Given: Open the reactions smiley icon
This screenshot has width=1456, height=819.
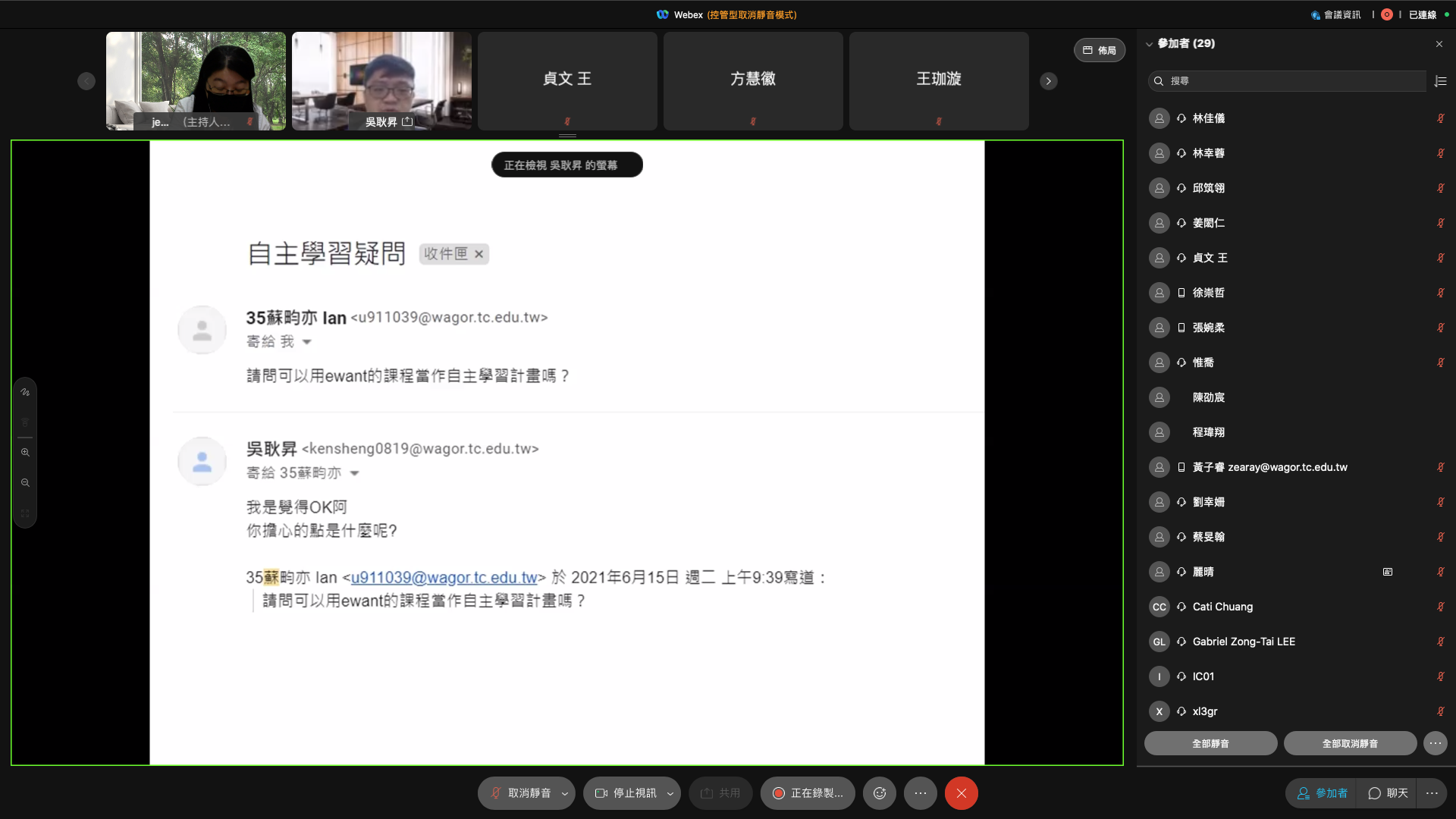Looking at the screenshot, I should 880,793.
